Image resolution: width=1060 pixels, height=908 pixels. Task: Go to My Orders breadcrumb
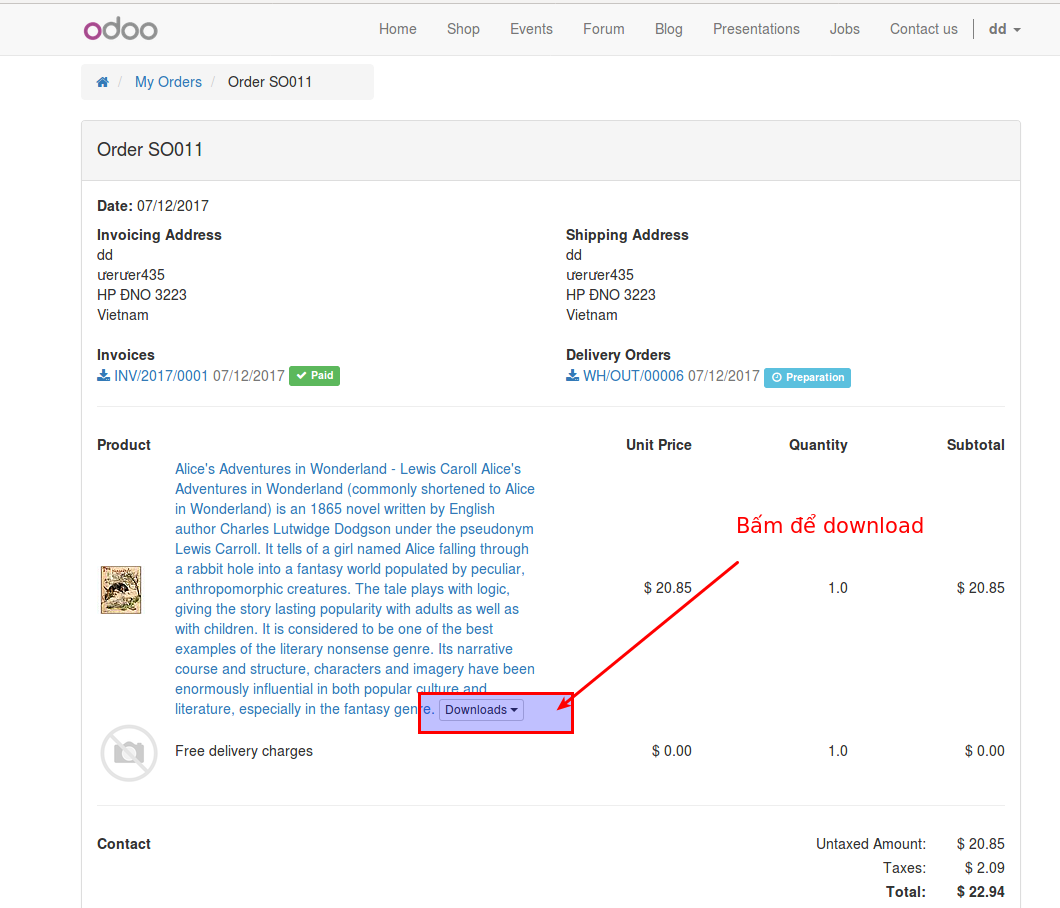tap(168, 82)
